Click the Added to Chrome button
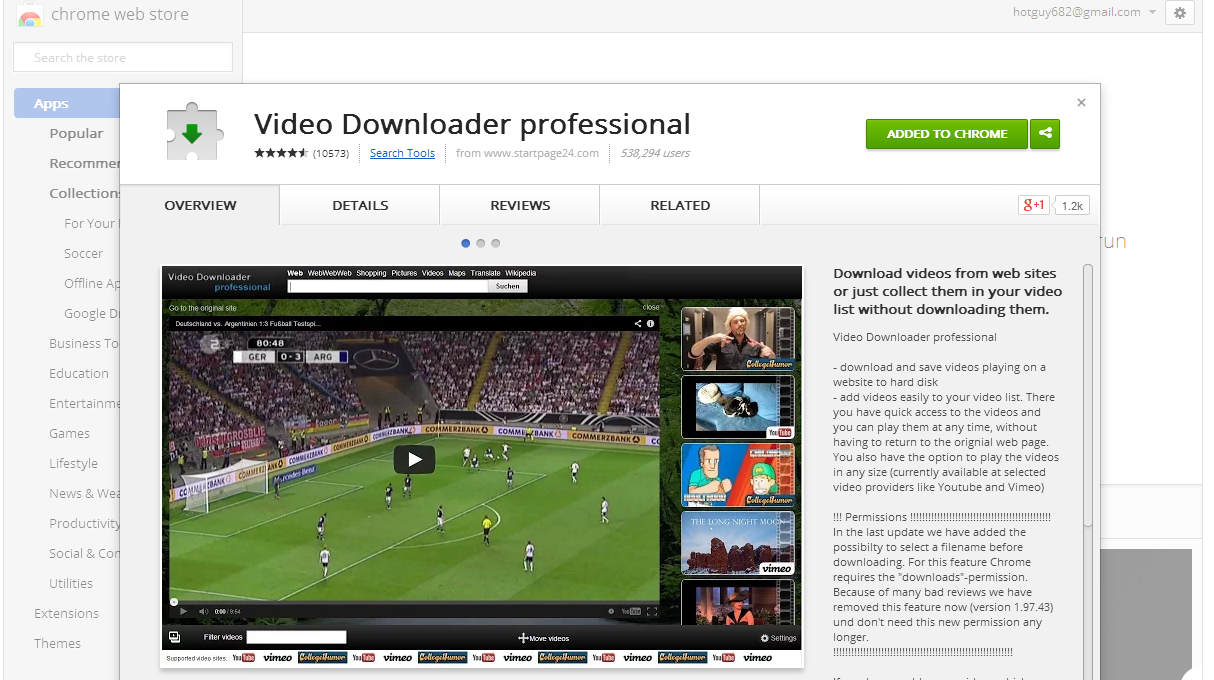Image resolution: width=1214 pixels, height=680 pixels. [x=947, y=134]
